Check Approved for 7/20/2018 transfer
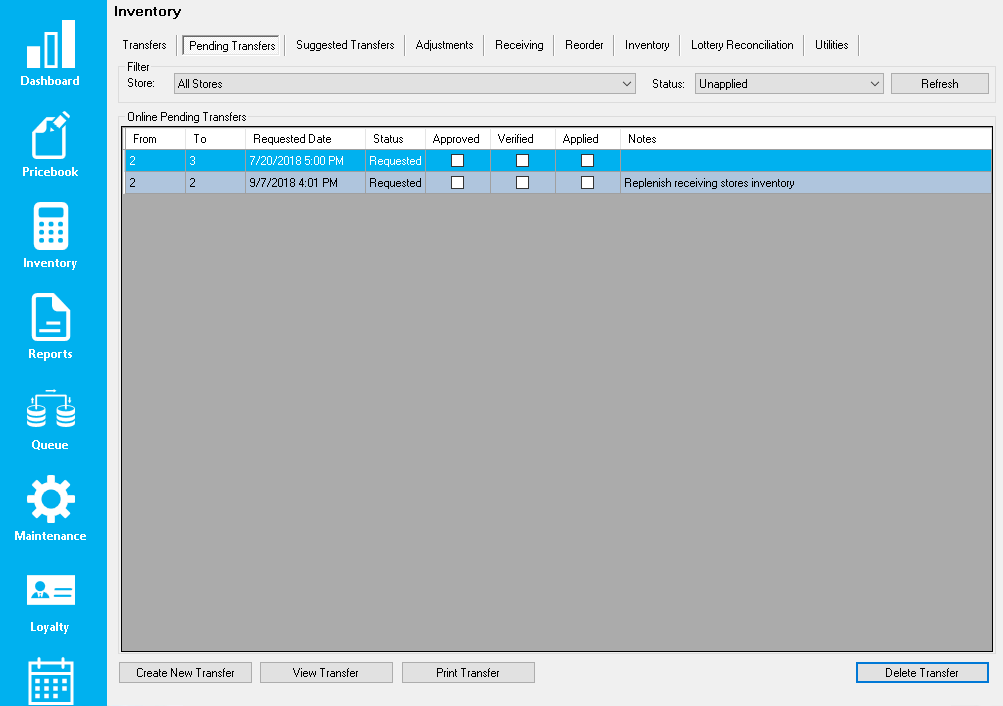 457,161
